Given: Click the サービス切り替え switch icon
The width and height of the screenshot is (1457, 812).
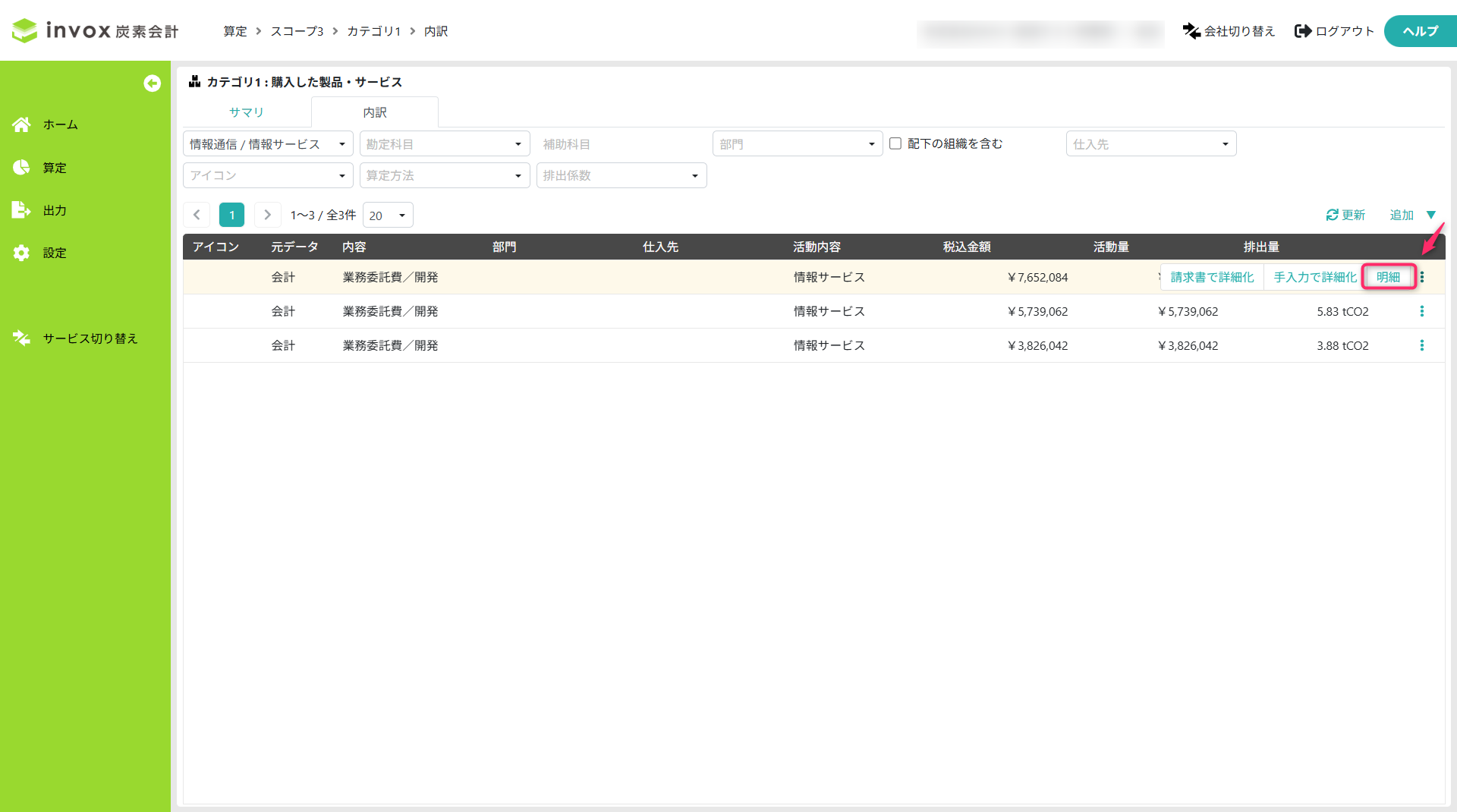Looking at the screenshot, I should tap(21, 338).
